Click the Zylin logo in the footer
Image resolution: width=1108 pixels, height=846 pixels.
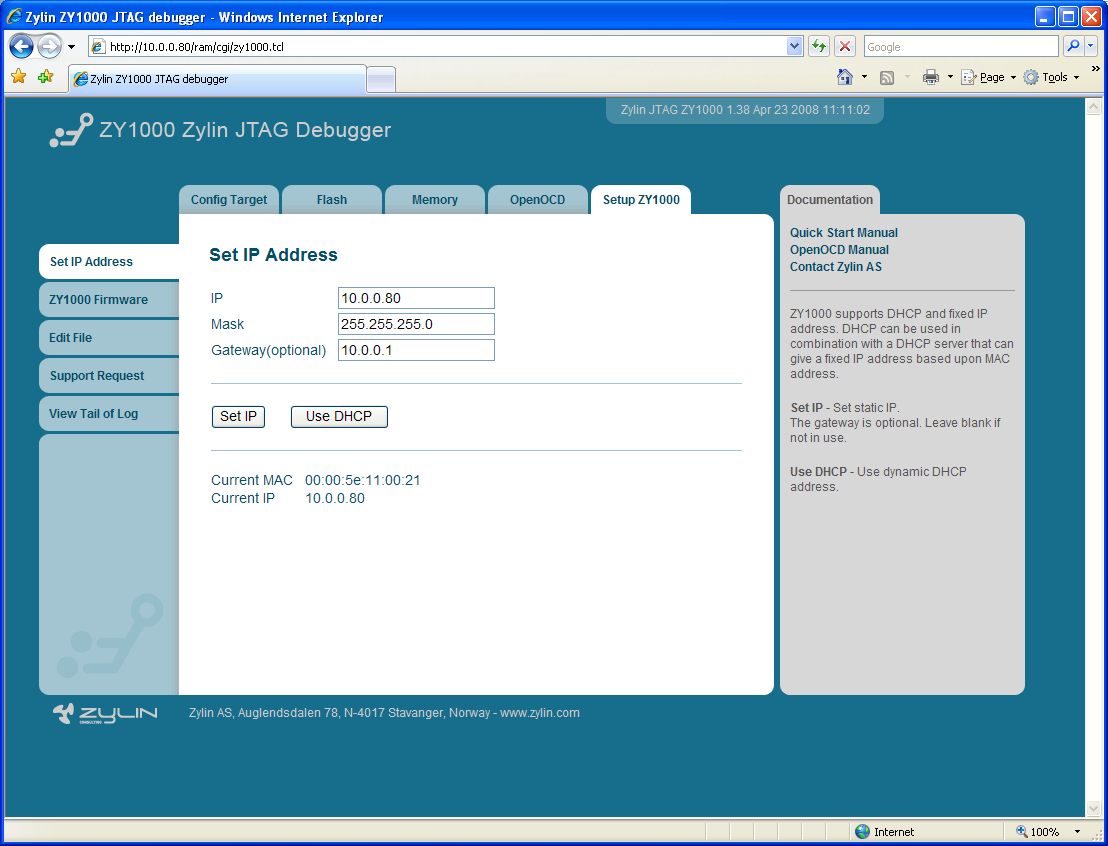pyautogui.click(x=105, y=713)
